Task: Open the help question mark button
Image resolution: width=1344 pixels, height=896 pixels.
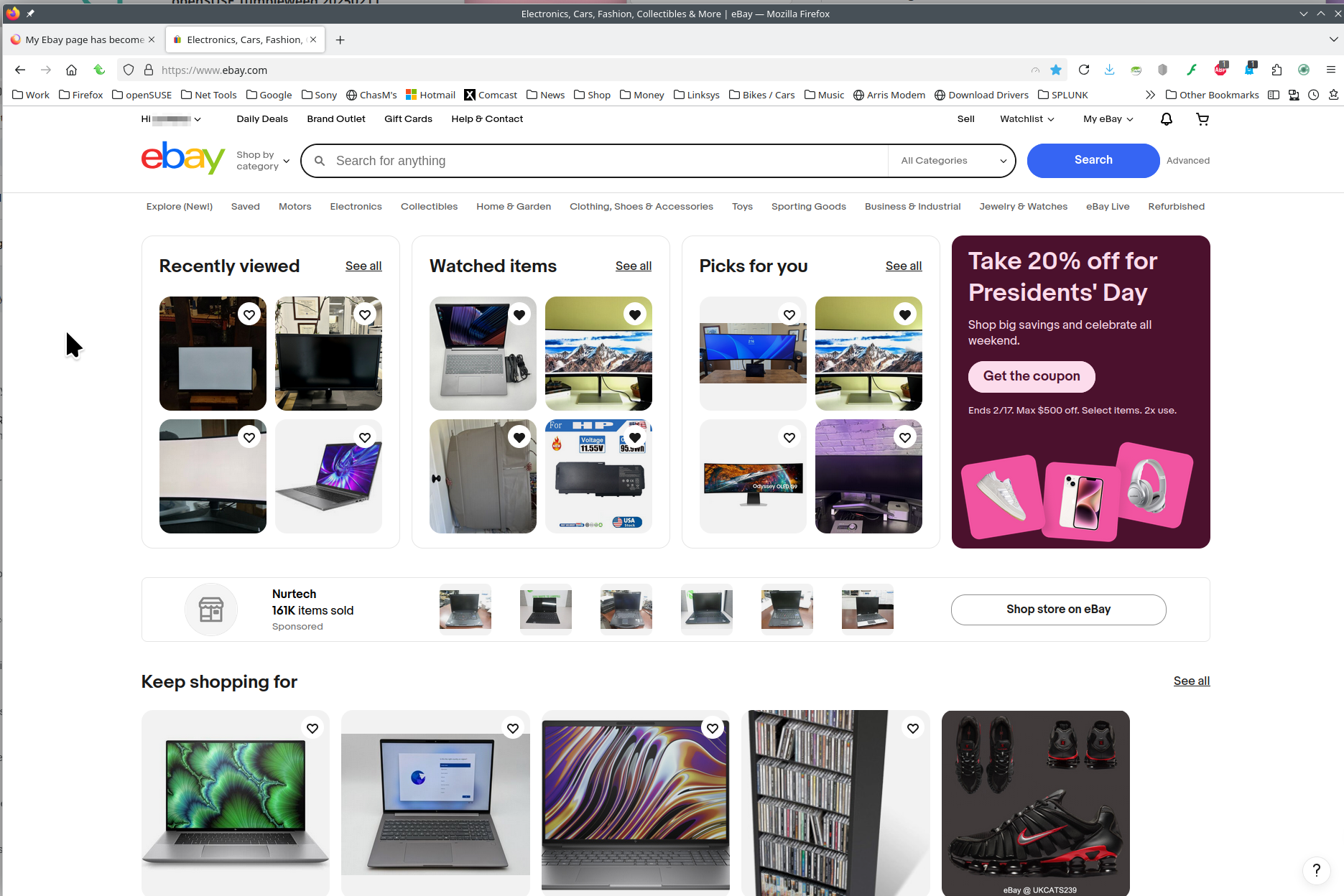Action: click(x=1316, y=870)
